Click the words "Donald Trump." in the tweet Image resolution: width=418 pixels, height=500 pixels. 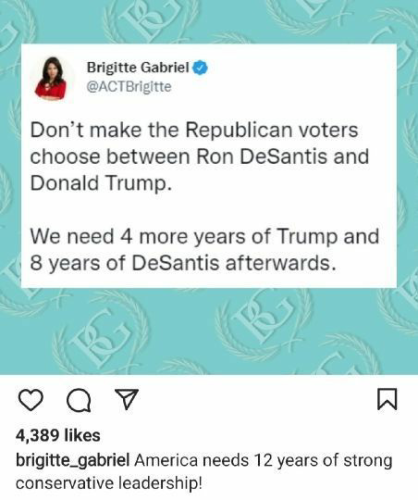pos(101,183)
